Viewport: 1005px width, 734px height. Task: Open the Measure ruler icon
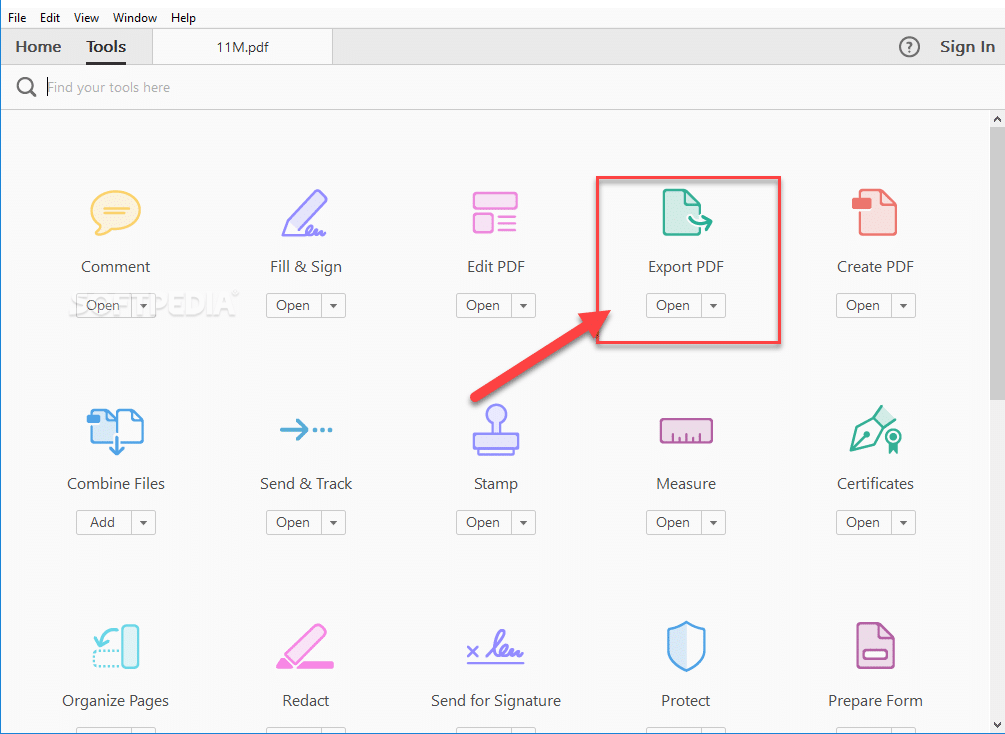pyautogui.click(x=686, y=430)
